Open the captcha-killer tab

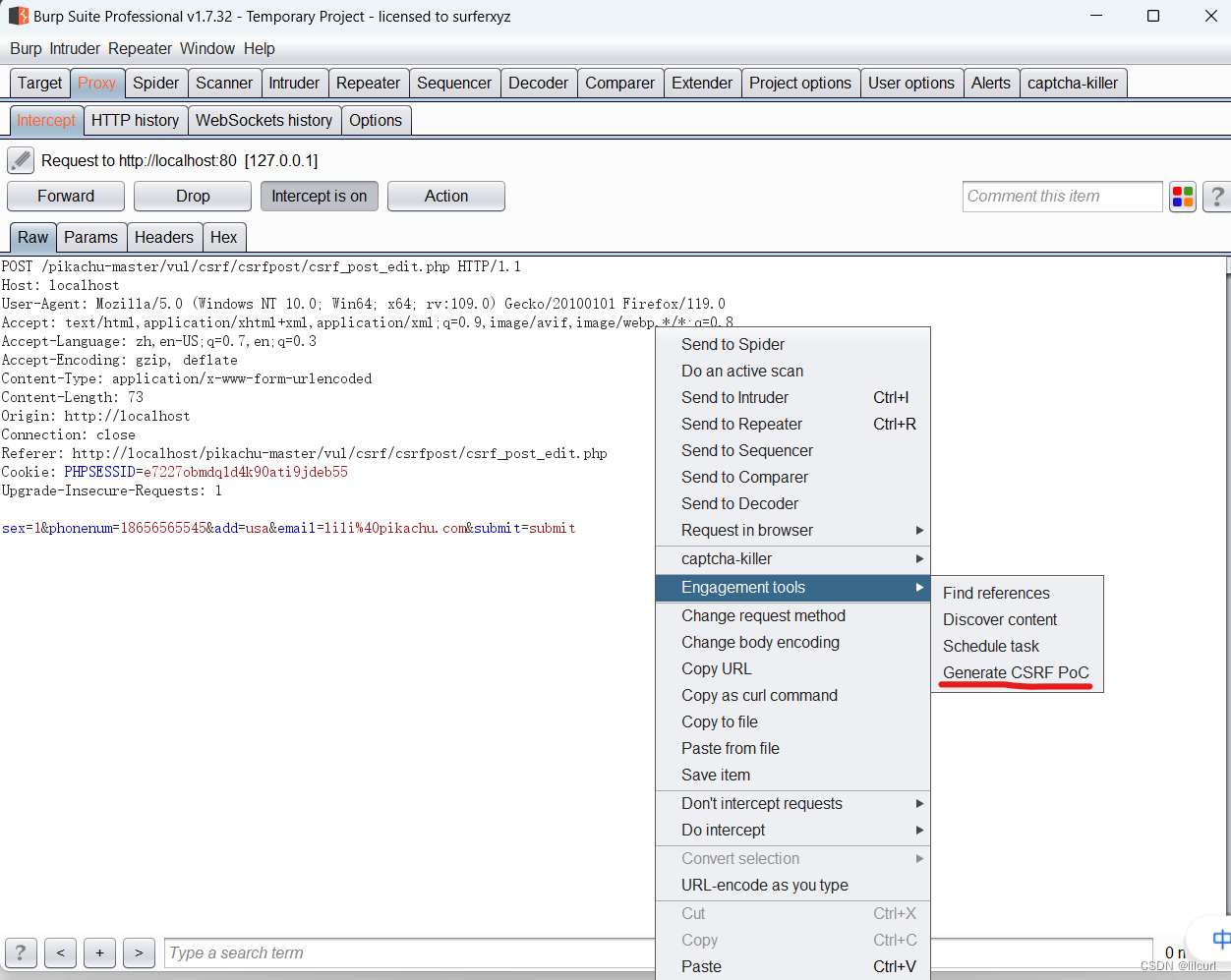[x=1073, y=83]
